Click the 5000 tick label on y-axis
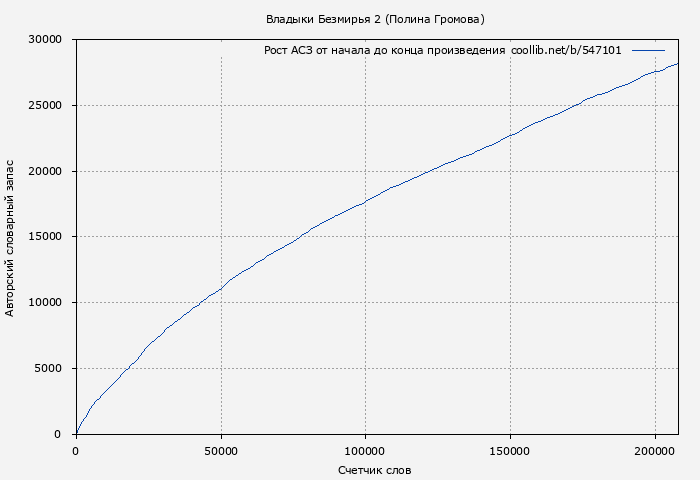 [48, 368]
